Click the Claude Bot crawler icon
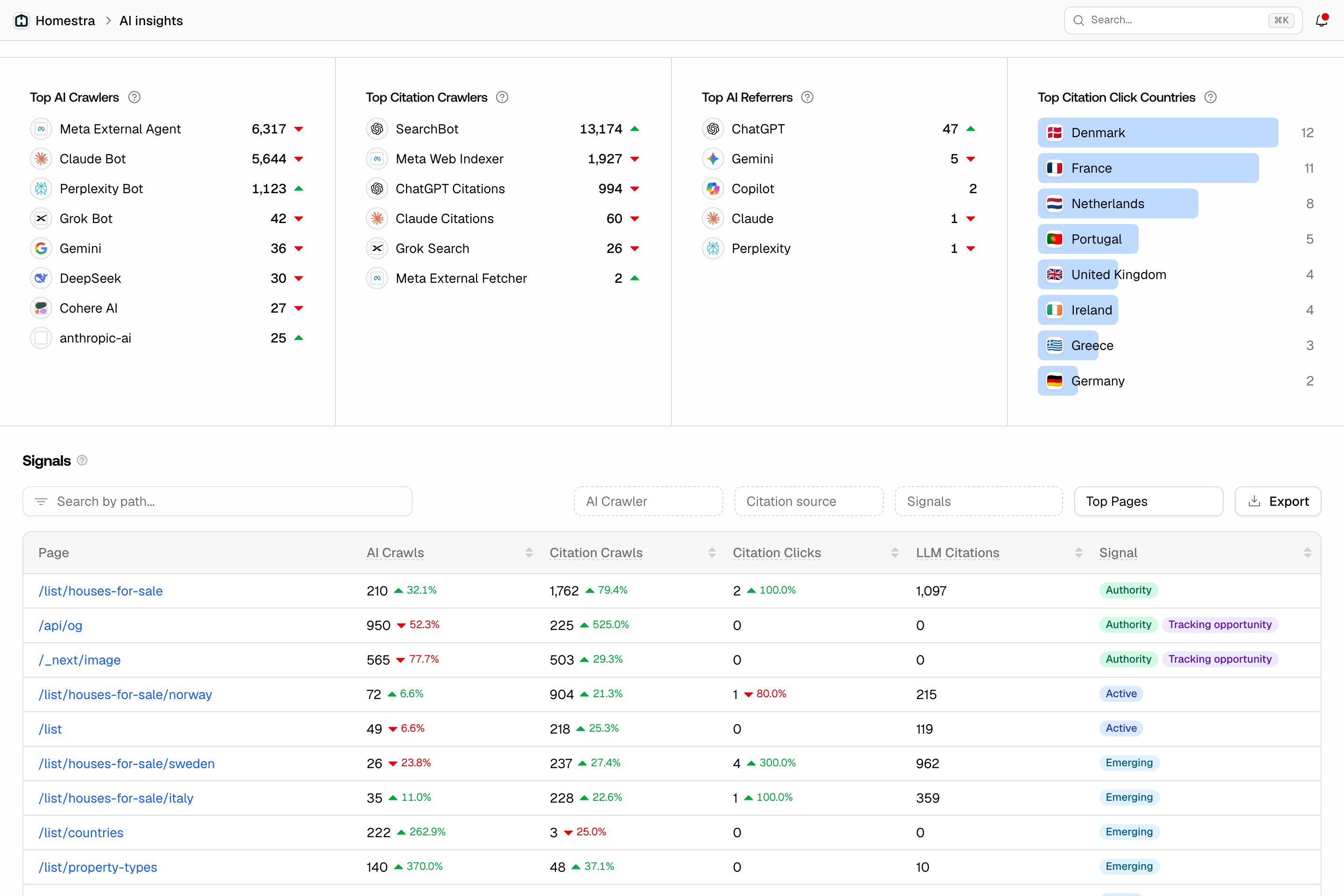Image resolution: width=1344 pixels, height=896 pixels. tap(41, 159)
